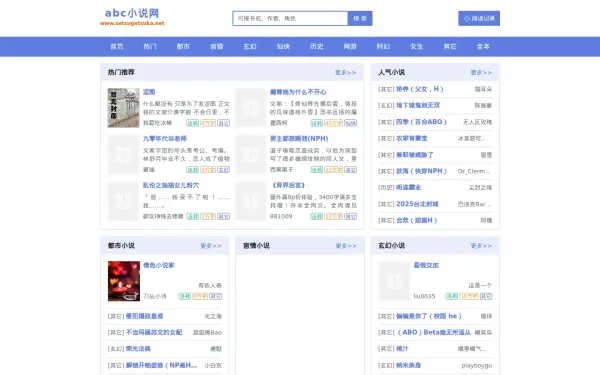
Task: Click [玄幻] tag before 地下城鬼剑无双
Action: coord(386,105)
